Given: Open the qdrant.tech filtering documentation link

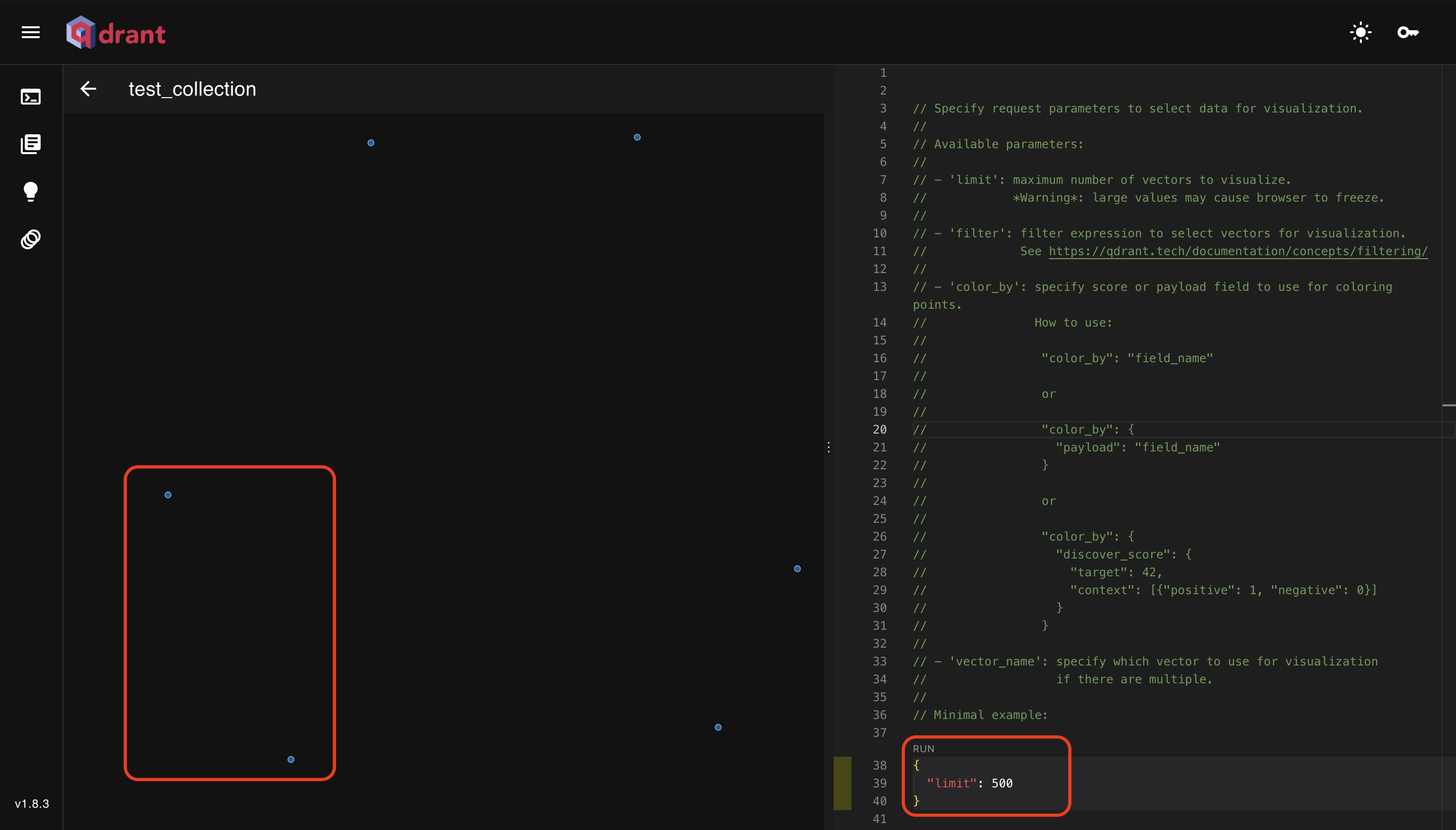Looking at the screenshot, I should [x=1237, y=251].
